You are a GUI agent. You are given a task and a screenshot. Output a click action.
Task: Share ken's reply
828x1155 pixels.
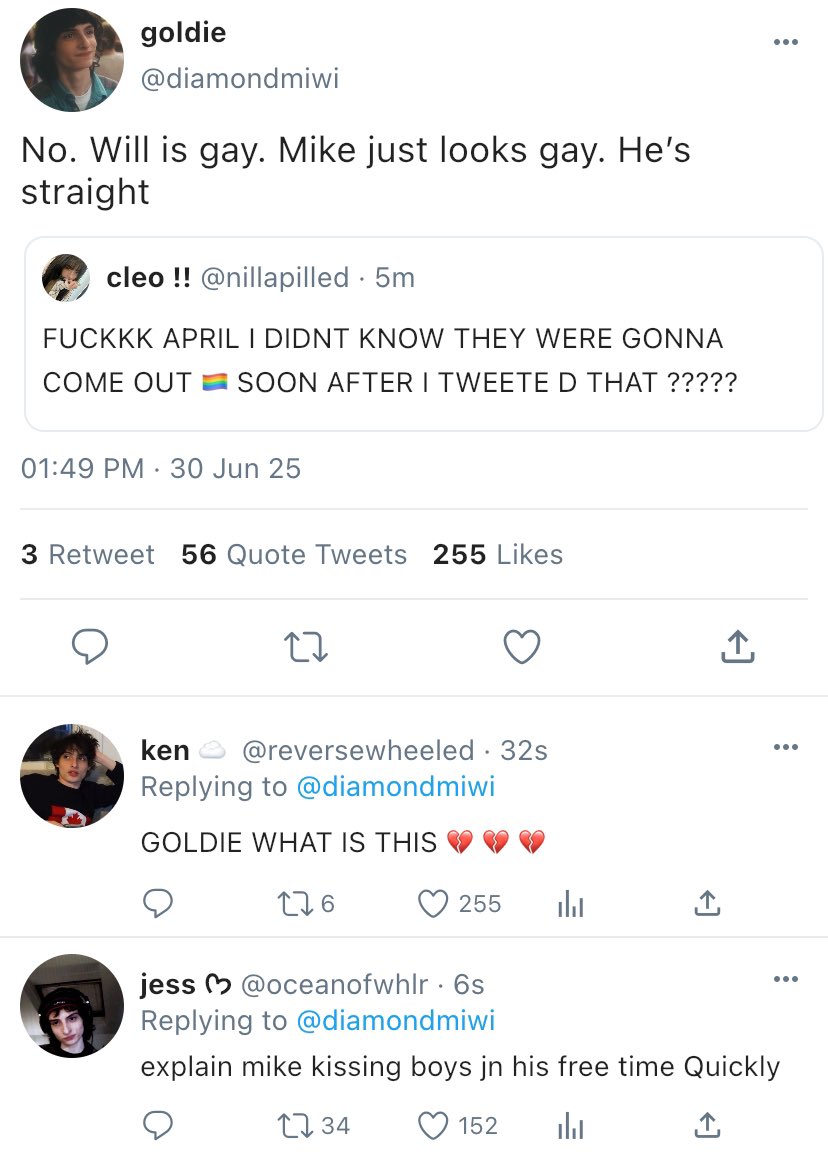click(x=706, y=904)
